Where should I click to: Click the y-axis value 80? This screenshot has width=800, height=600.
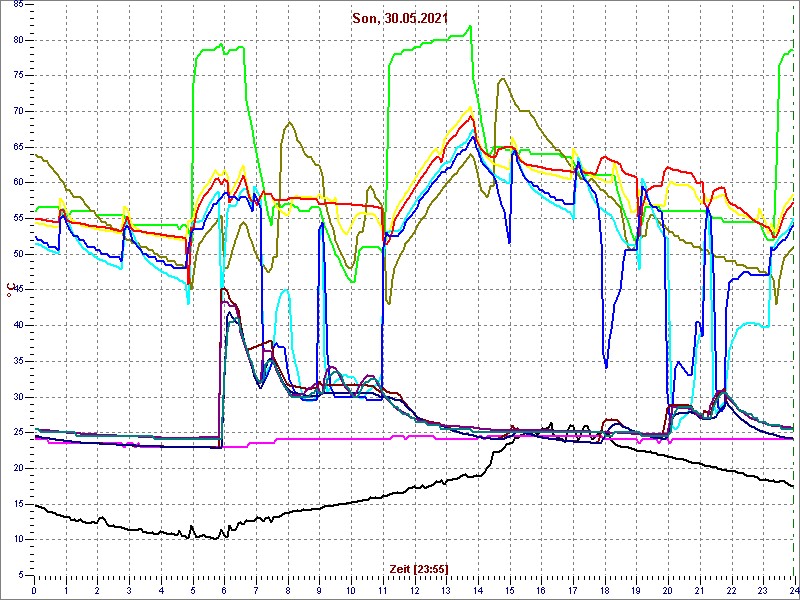coord(18,40)
